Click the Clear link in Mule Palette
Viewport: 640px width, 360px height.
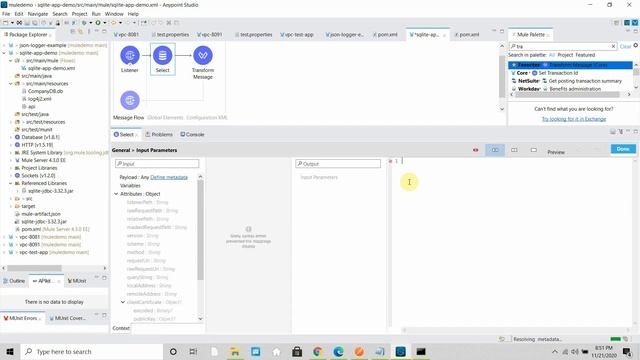click(625, 47)
